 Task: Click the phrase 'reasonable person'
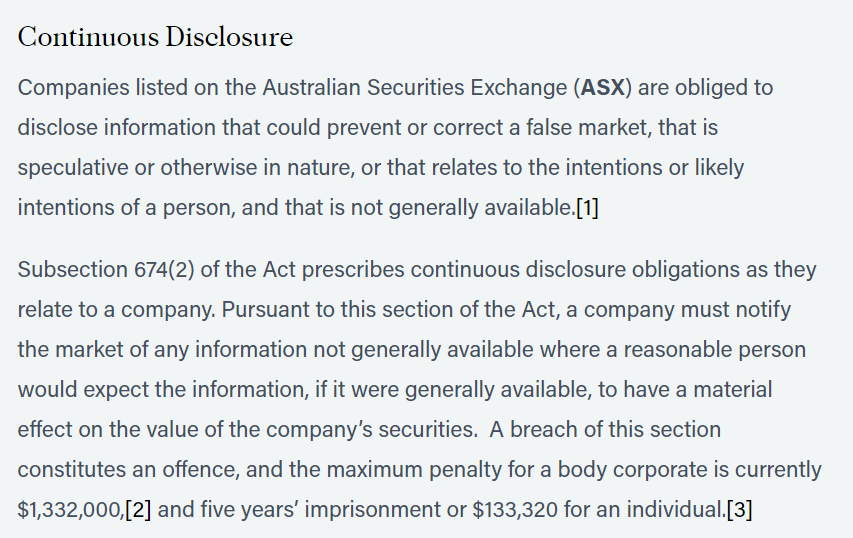coord(714,350)
